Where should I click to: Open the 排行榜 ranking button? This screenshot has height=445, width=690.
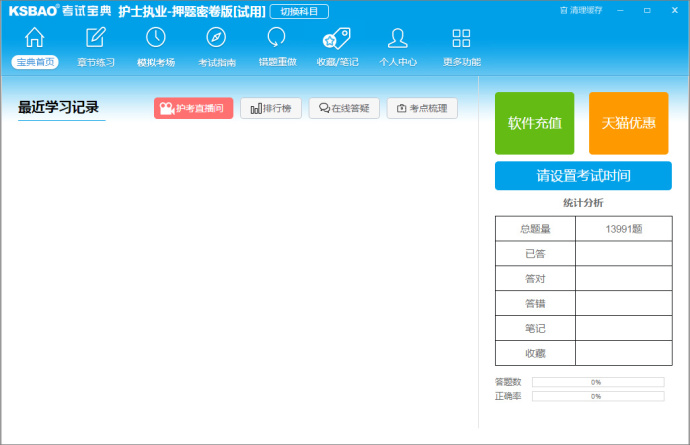[271, 108]
